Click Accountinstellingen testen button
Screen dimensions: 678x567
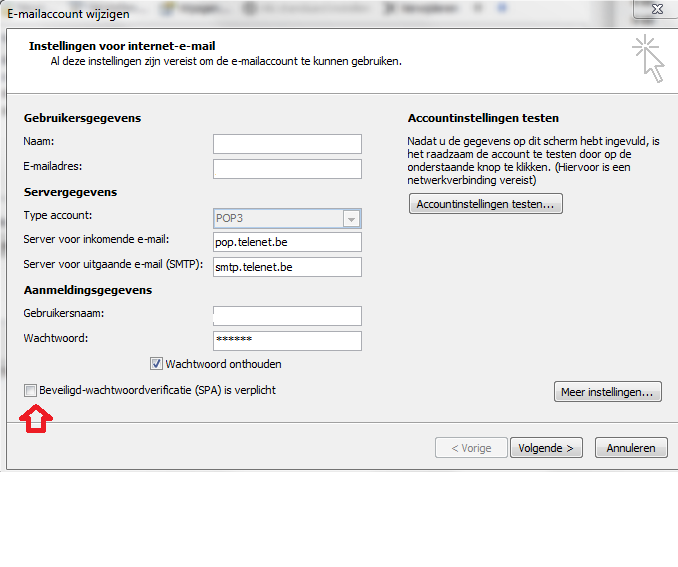[x=486, y=204]
